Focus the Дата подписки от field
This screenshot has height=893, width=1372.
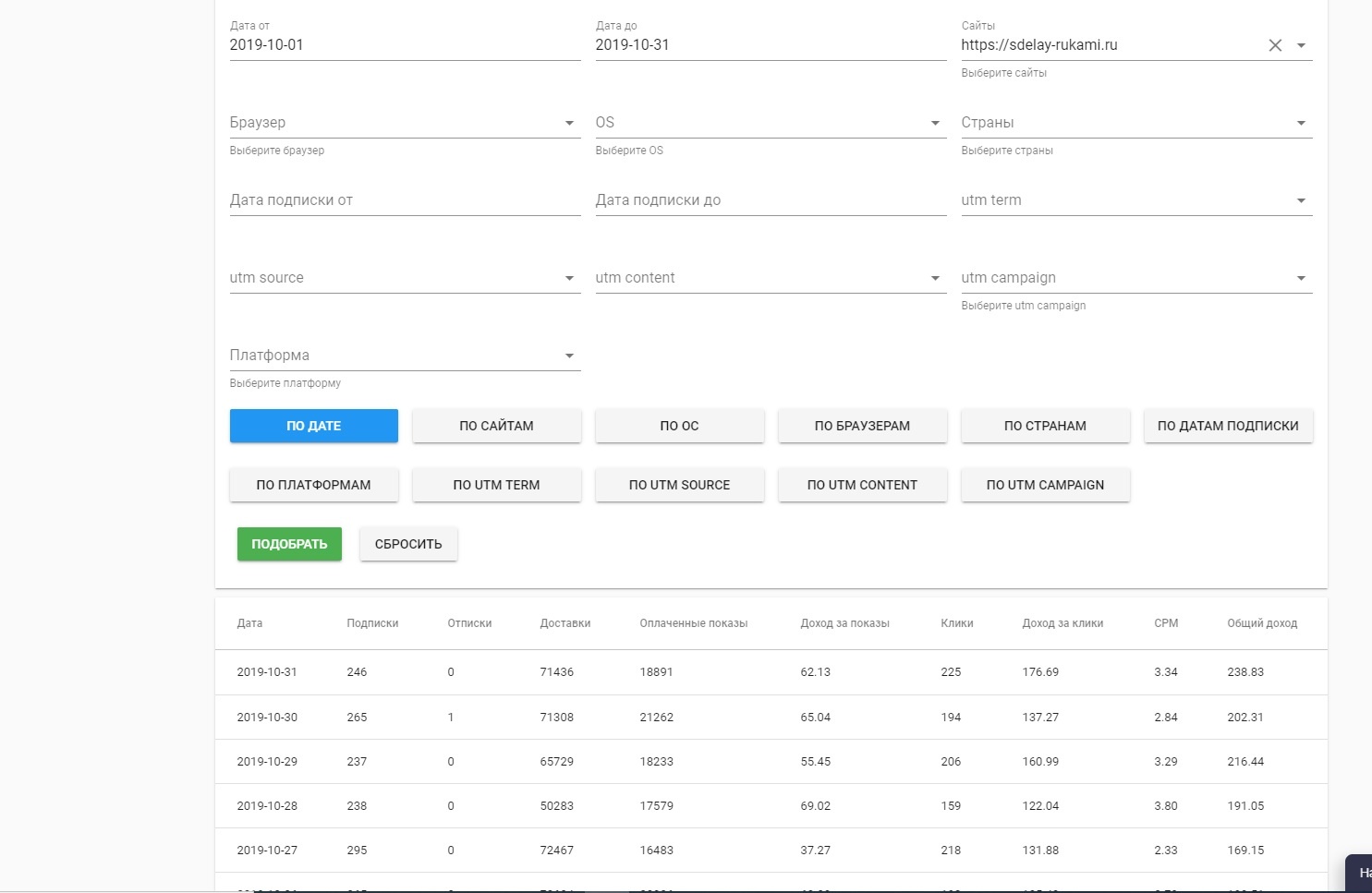pyautogui.click(x=405, y=200)
